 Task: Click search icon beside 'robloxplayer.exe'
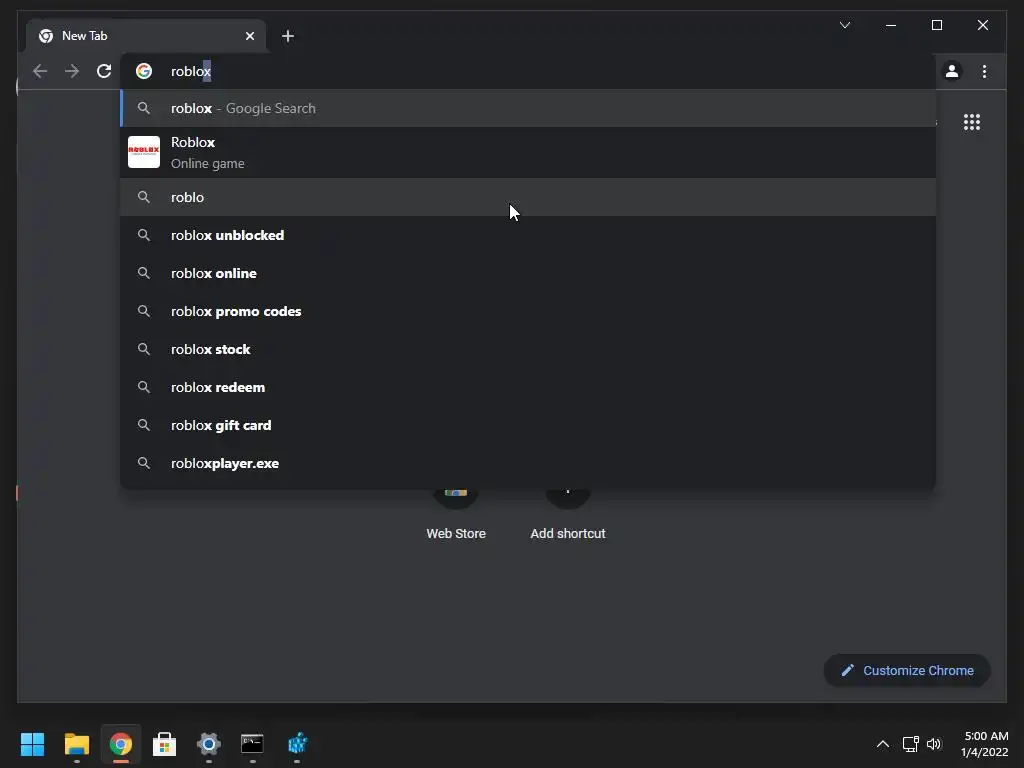[x=144, y=463]
